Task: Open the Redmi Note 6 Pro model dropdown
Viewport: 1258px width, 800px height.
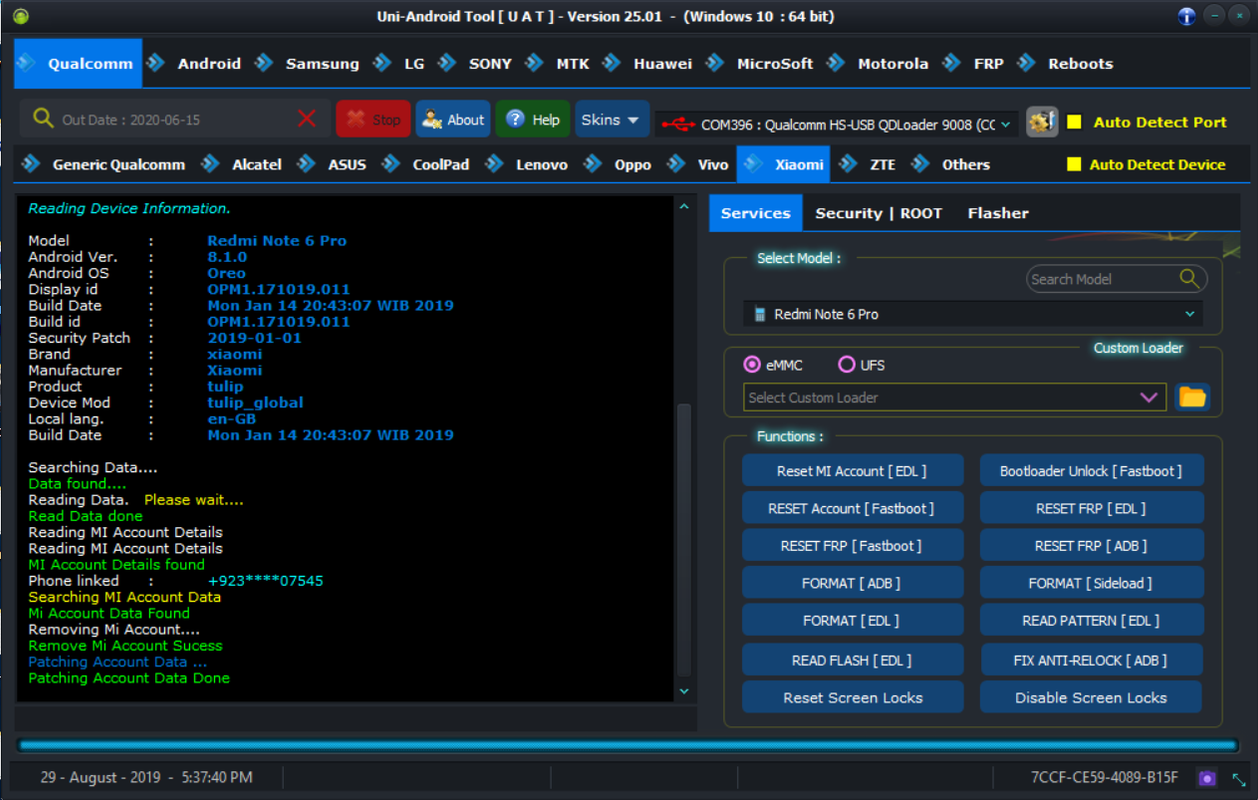Action: coord(1190,314)
